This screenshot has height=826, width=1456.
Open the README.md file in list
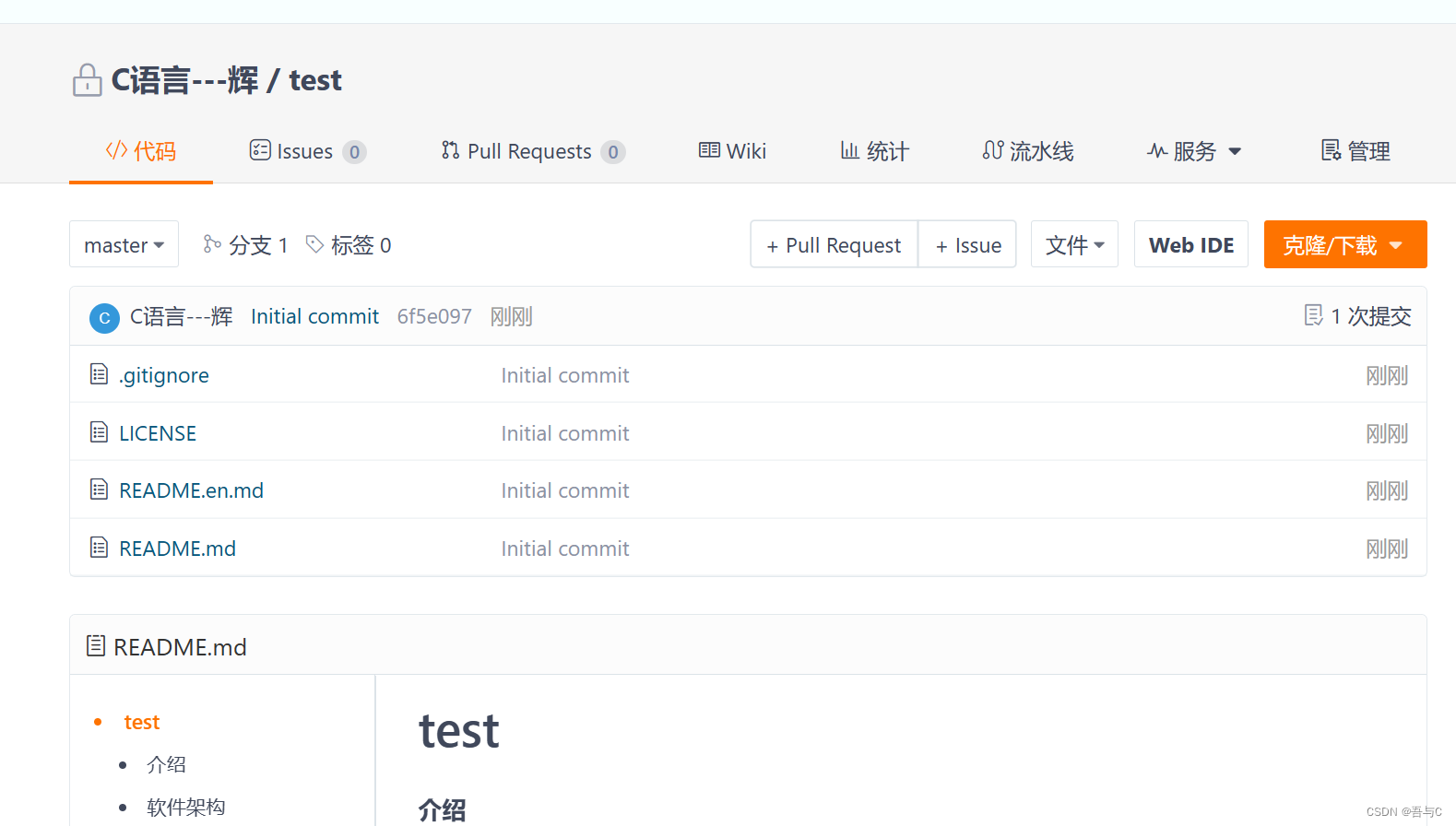[177, 549]
